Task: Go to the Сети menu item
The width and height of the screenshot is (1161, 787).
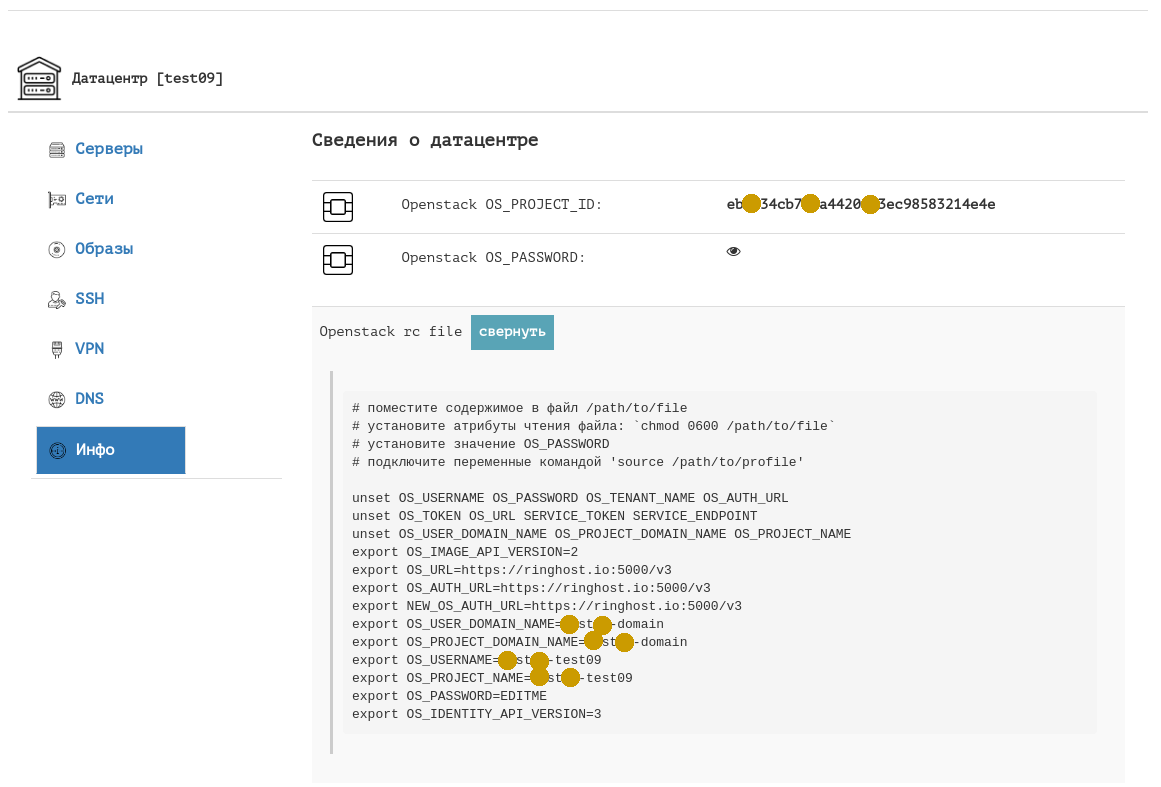Action: click(x=94, y=199)
